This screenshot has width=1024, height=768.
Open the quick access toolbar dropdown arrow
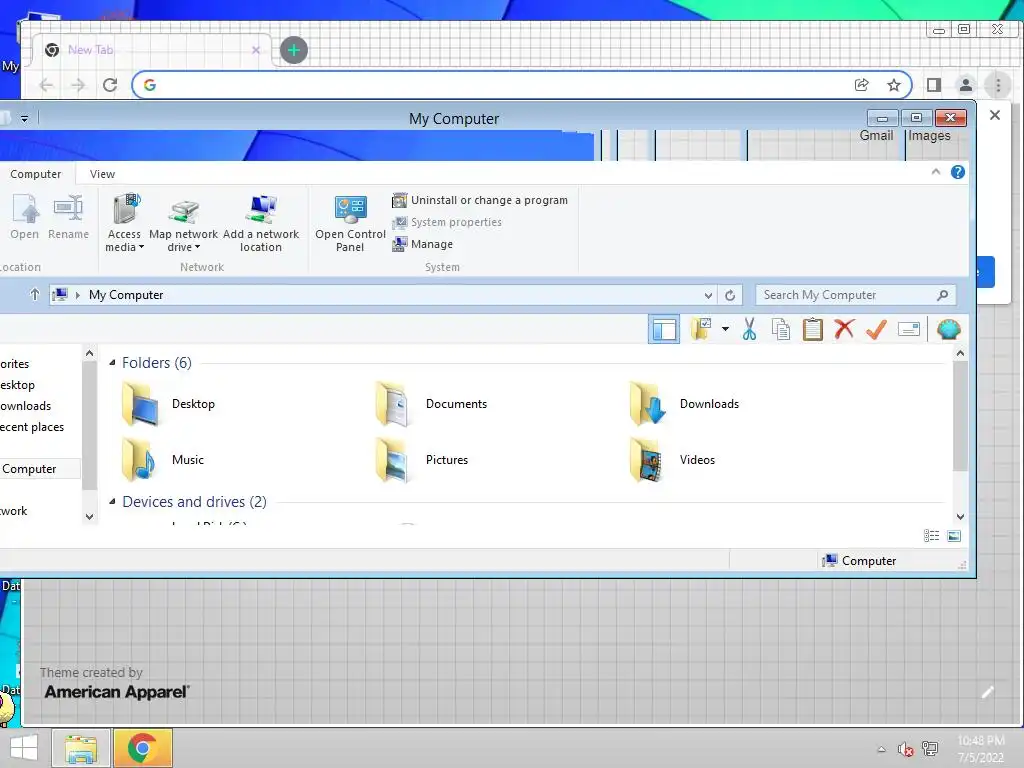pos(24,119)
